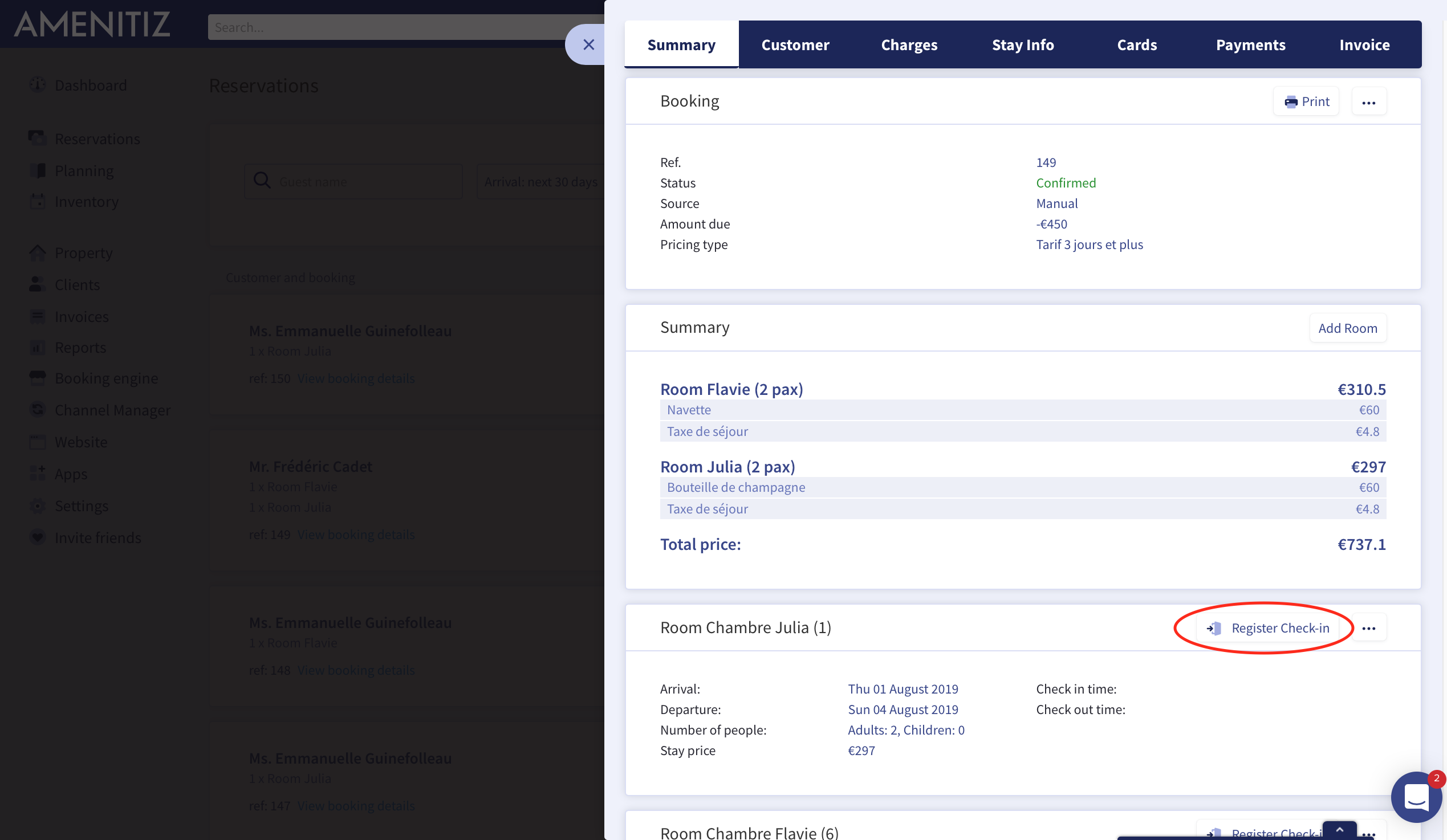Click the Print button
This screenshot has height=840, width=1447.
1306,101
